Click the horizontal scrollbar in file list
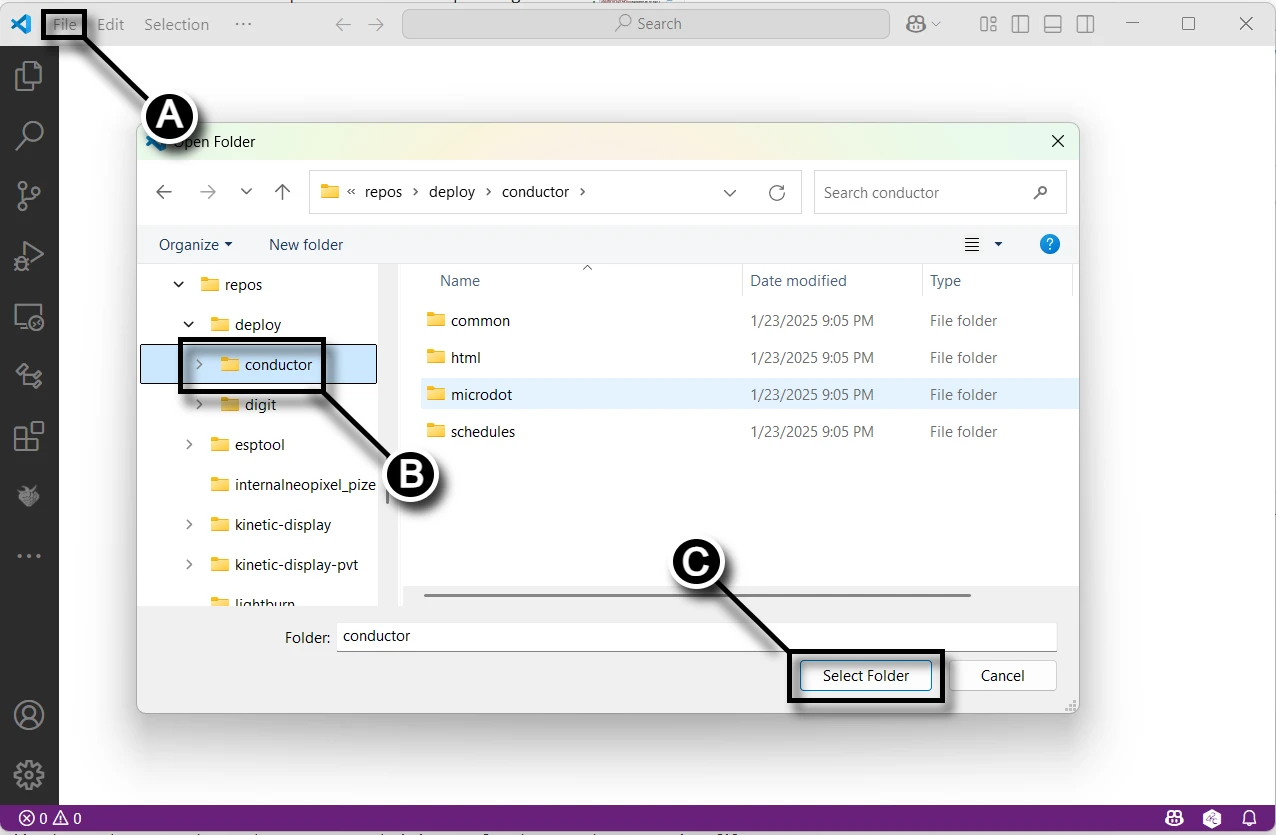 tap(697, 595)
